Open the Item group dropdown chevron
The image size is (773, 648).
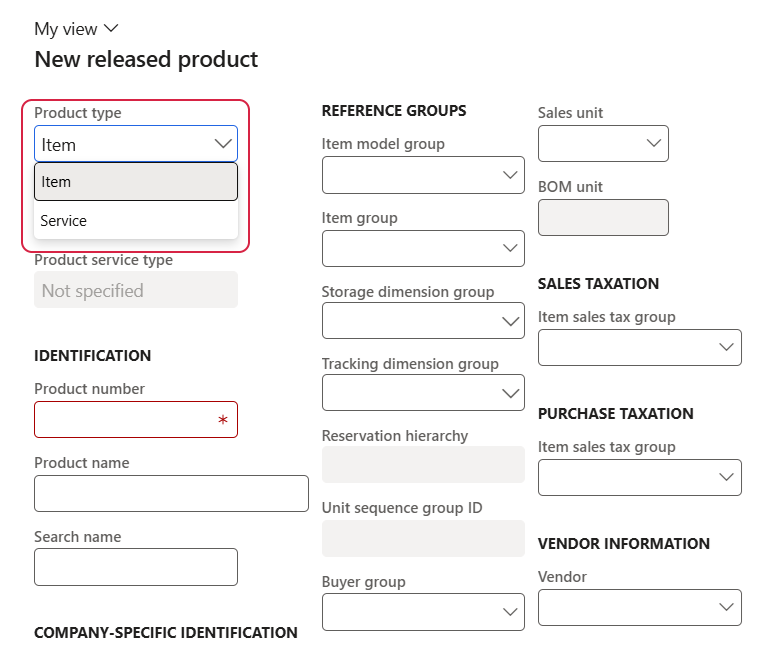(x=510, y=248)
